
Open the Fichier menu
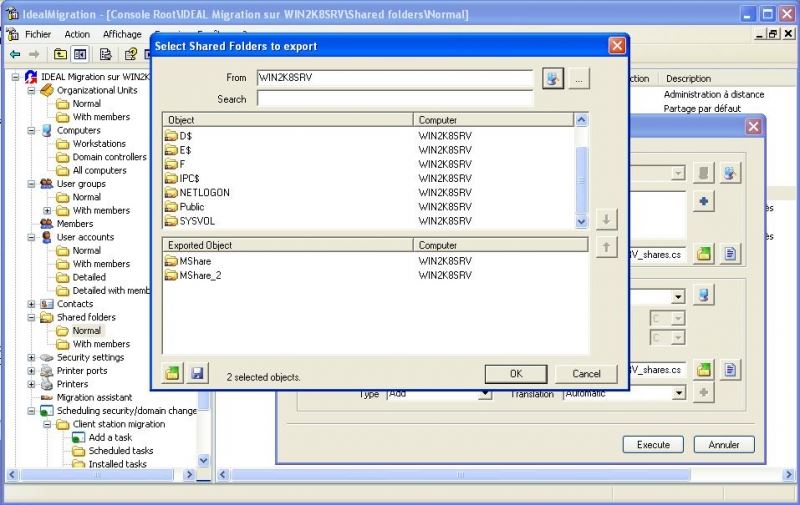[x=38, y=34]
